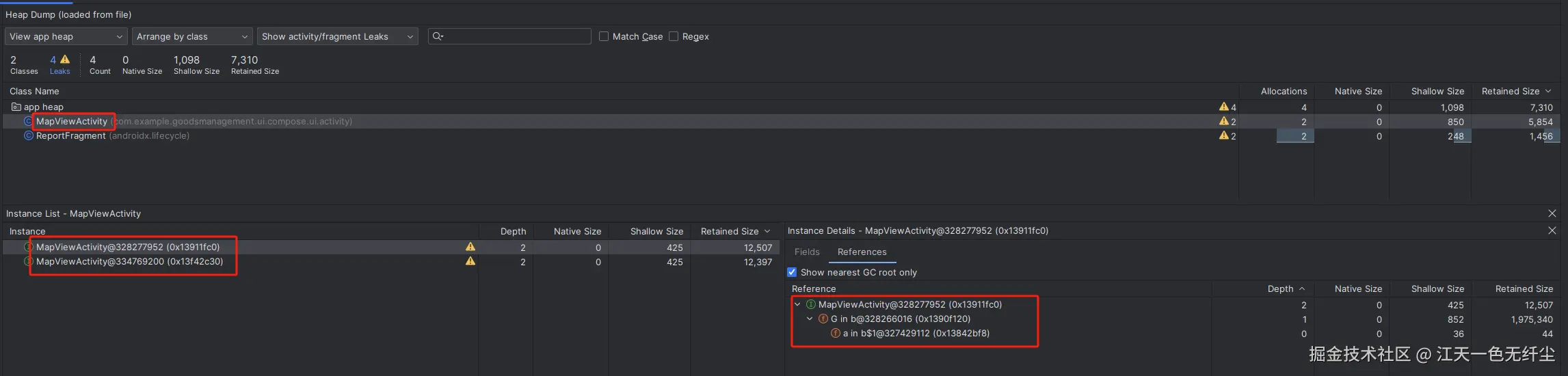Viewport: 1568px width, 376px height.
Task: Sort instance list by Retained Size
Action: pyautogui.click(x=735, y=231)
